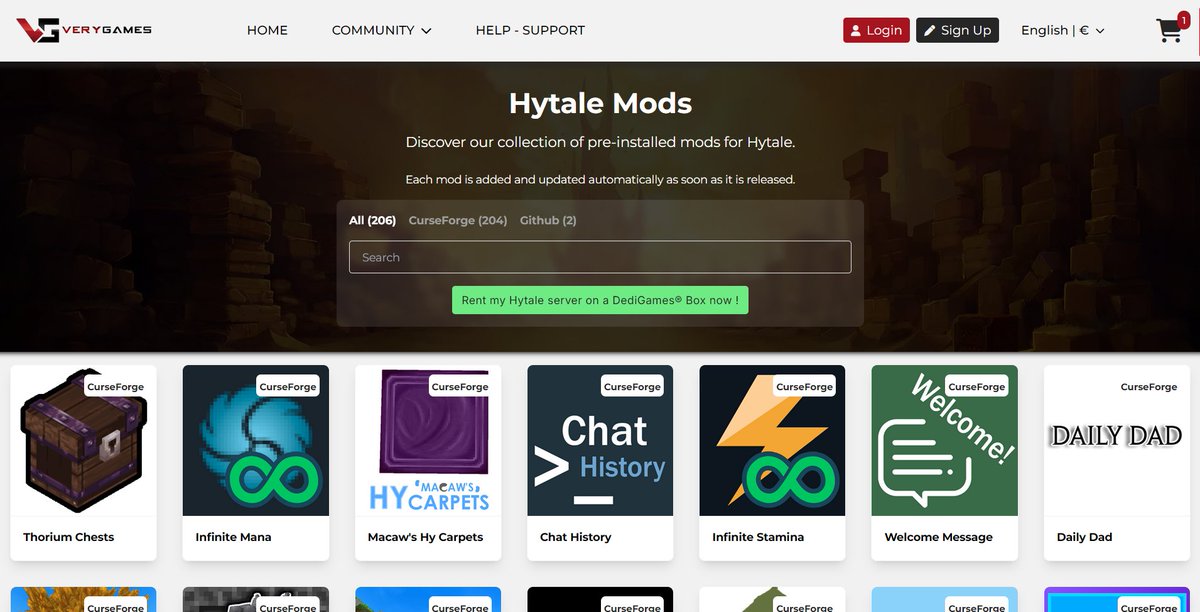Click inside the mod search field
1200x612 pixels.
click(600, 257)
